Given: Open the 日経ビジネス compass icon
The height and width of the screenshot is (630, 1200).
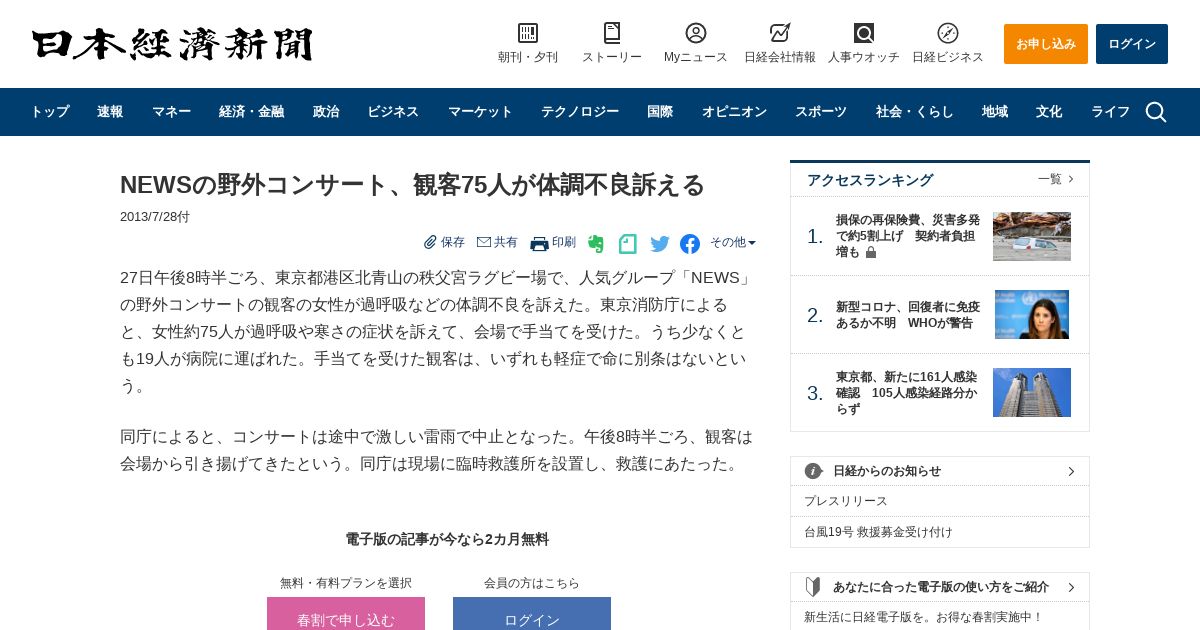Looking at the screenshot, I should pyautogui.click(x=948, y=33).
